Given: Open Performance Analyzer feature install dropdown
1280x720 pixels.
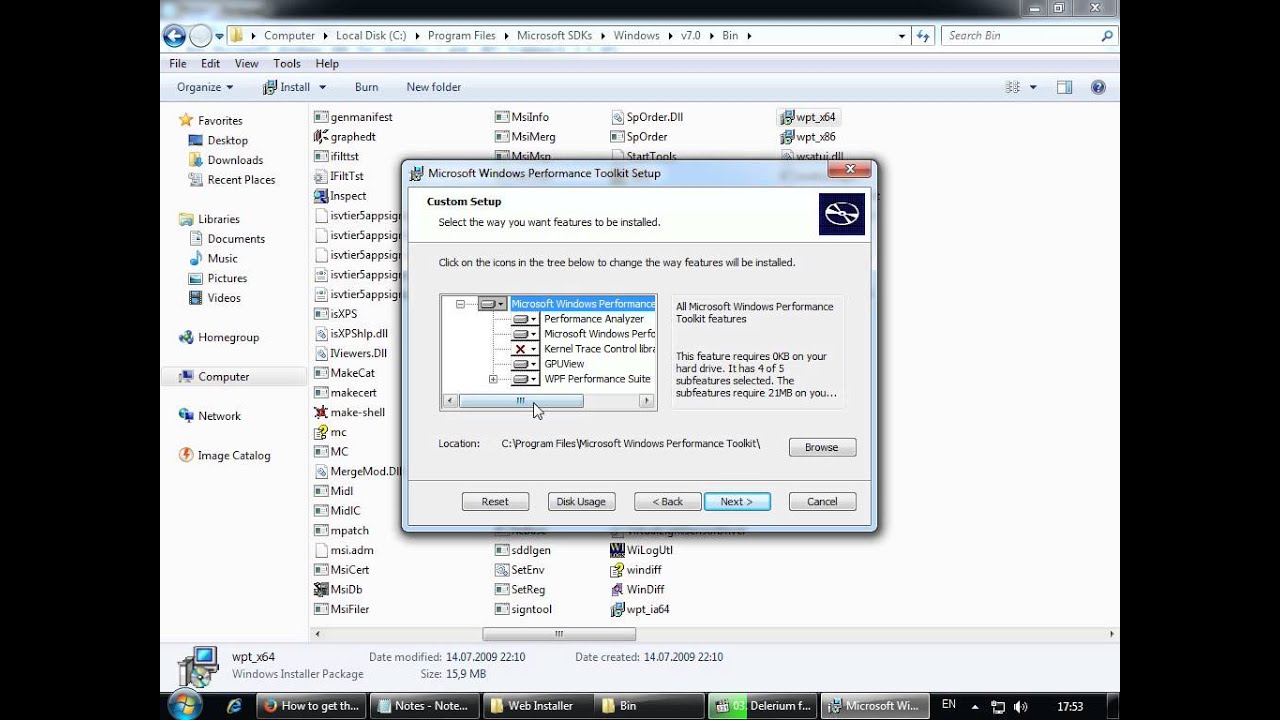Looking at the screenshot, I should 525,319.
